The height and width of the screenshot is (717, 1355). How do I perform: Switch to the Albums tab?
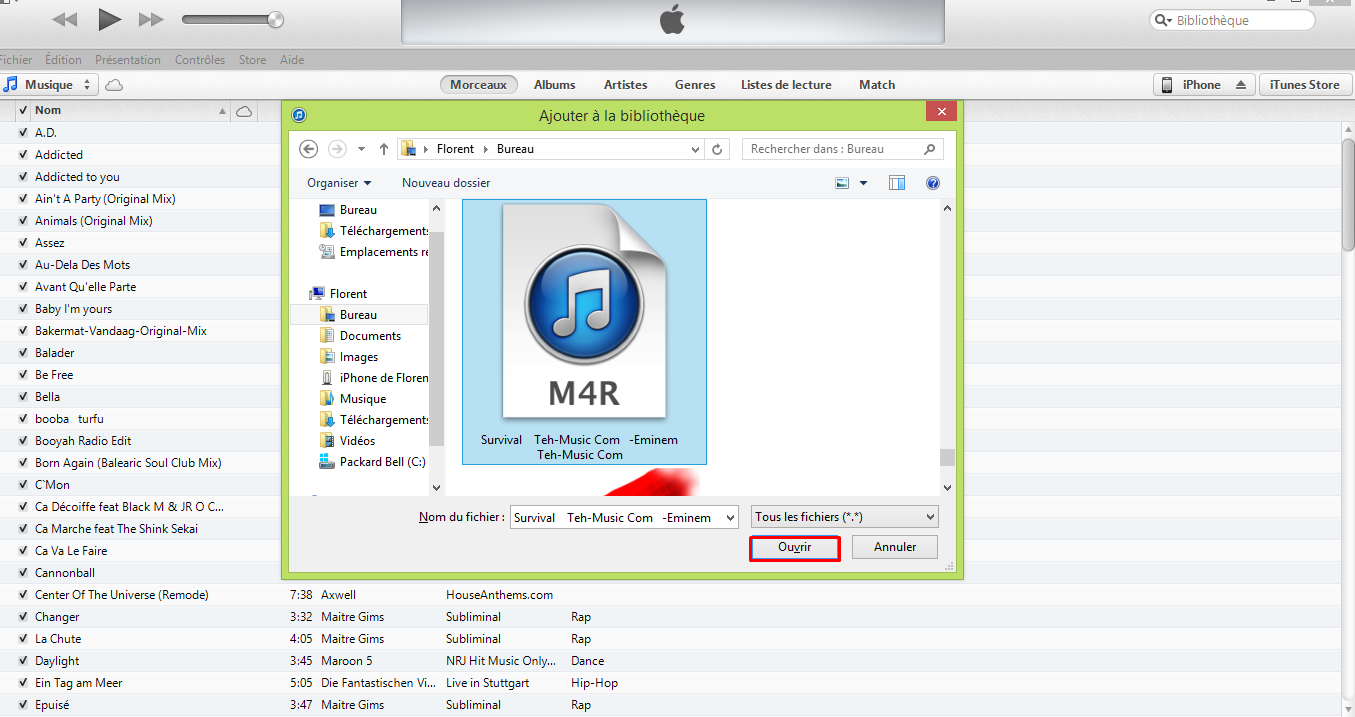click(554, 85)
